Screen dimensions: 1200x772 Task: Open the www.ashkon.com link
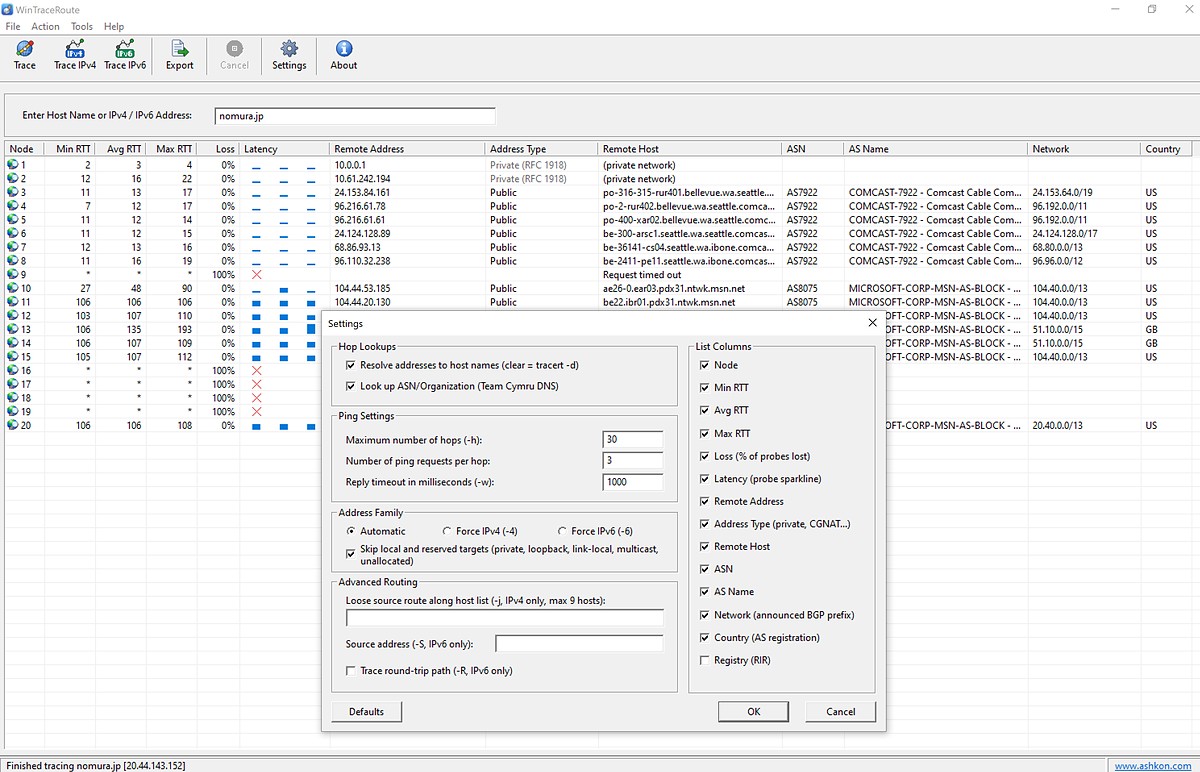[1154, 766]
